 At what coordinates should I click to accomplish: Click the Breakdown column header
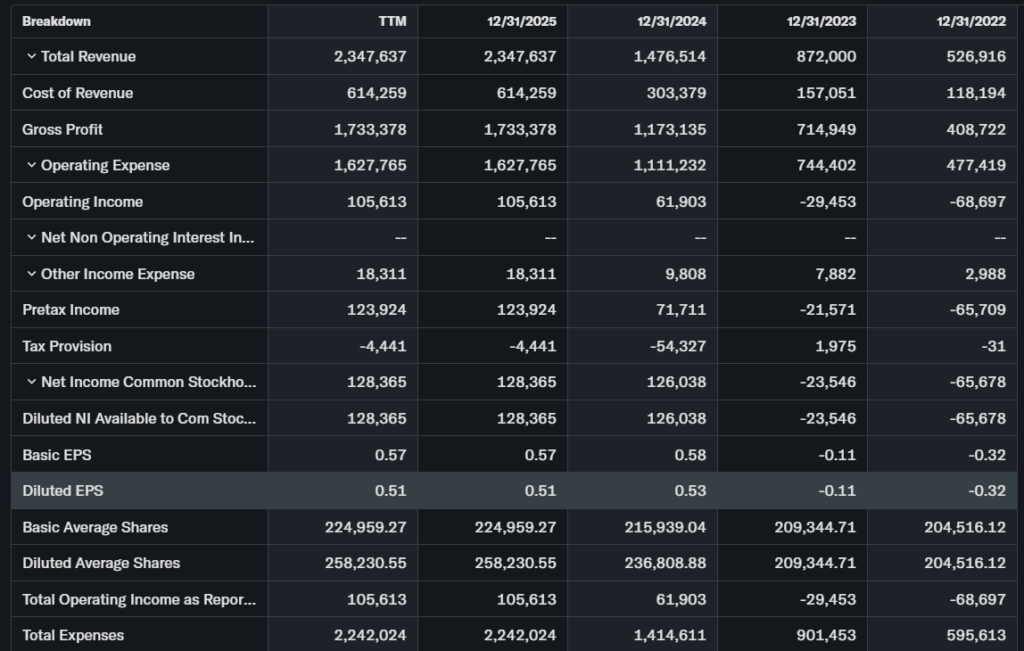click(x=56, y=21)
